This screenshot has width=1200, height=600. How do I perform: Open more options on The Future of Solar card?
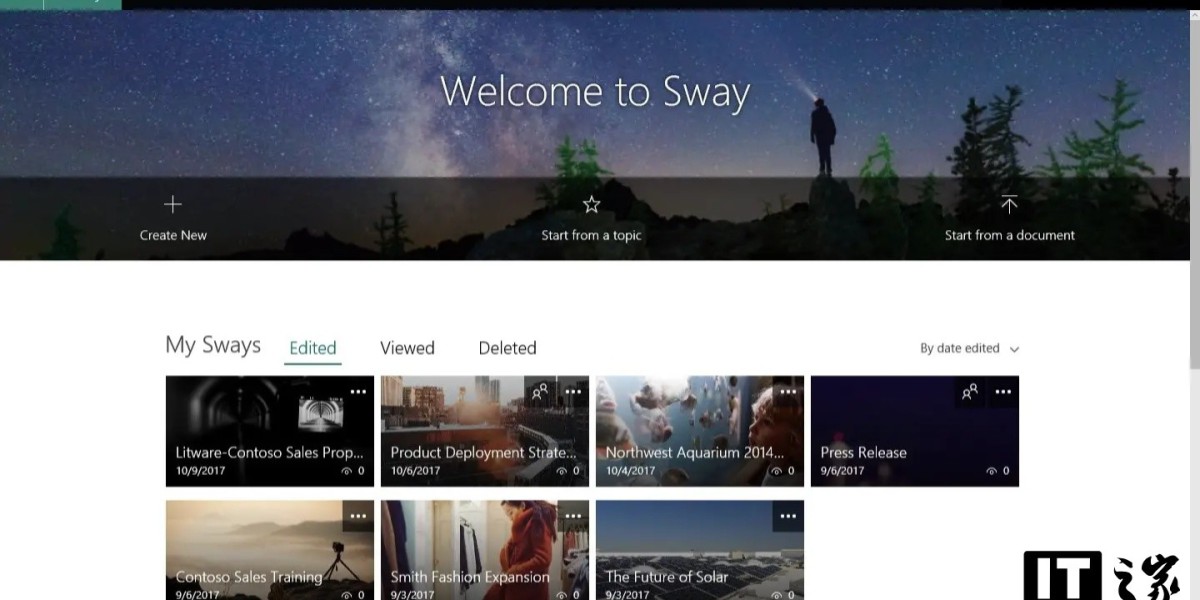tap(788, 516)
